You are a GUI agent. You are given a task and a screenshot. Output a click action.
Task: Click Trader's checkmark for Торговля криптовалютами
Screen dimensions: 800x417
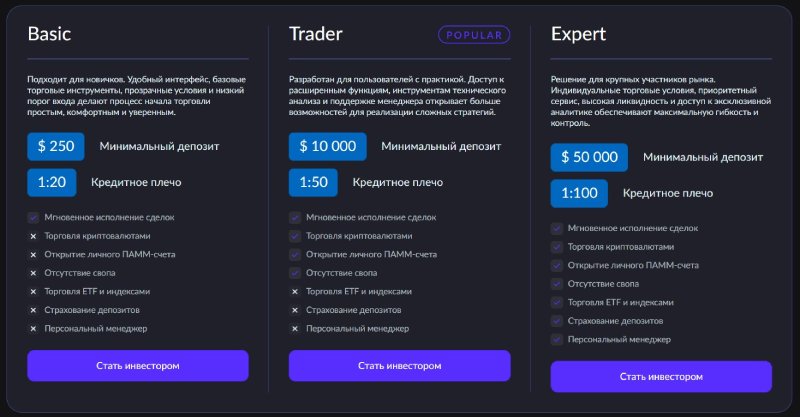point(295,236)
